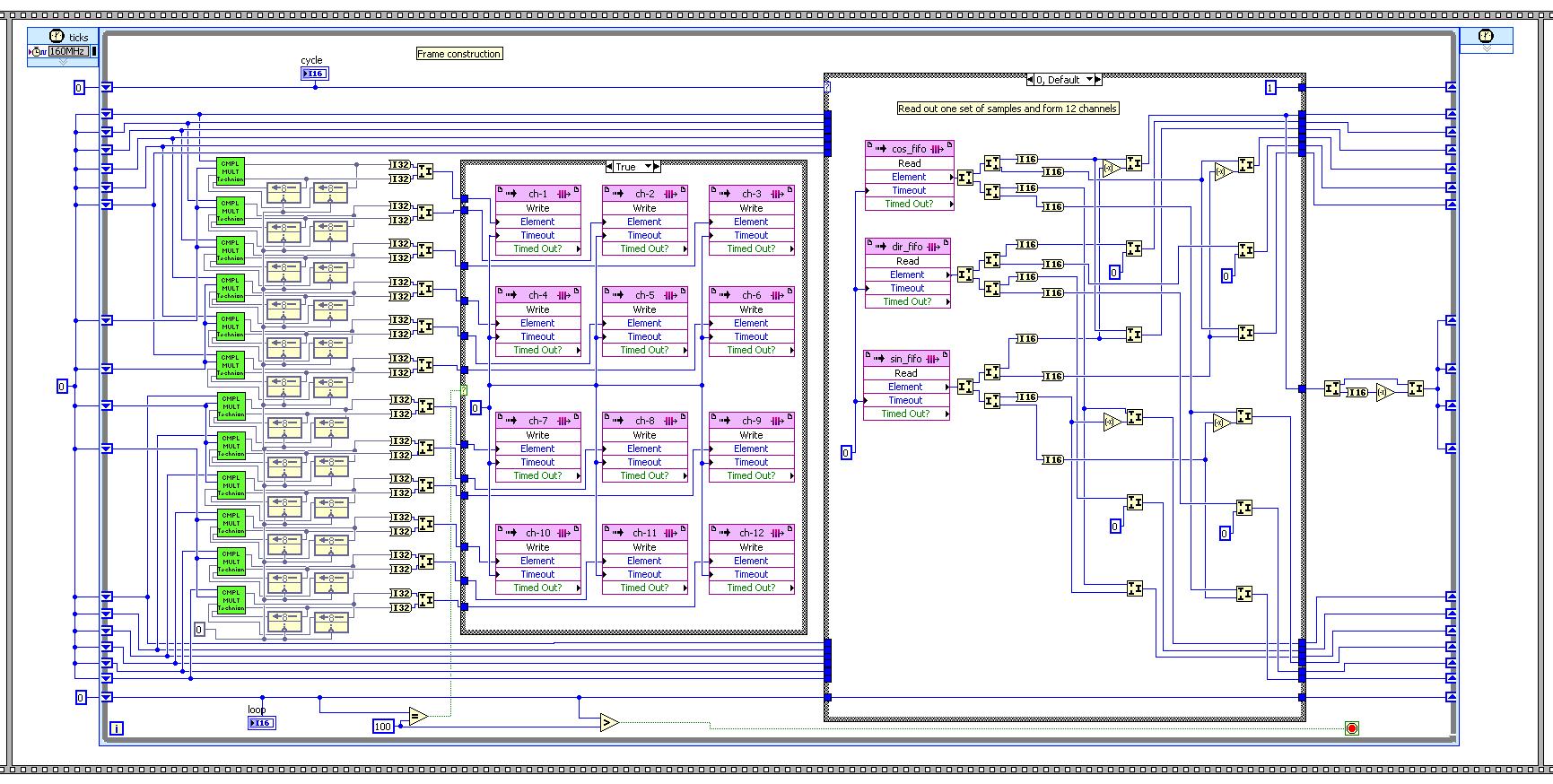Screen dimensions: 1553x784
Task: Click the ticks clock icon of timed loop
Action: tap(56, 36)
